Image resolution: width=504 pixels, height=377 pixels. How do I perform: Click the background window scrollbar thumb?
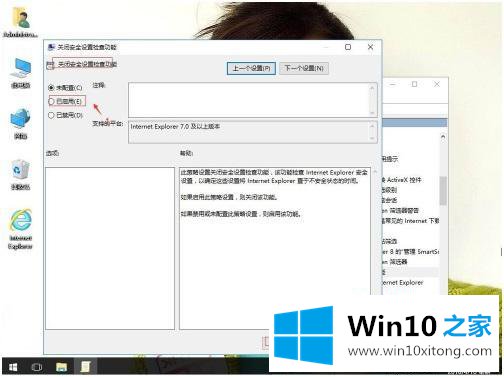[443, 190]
